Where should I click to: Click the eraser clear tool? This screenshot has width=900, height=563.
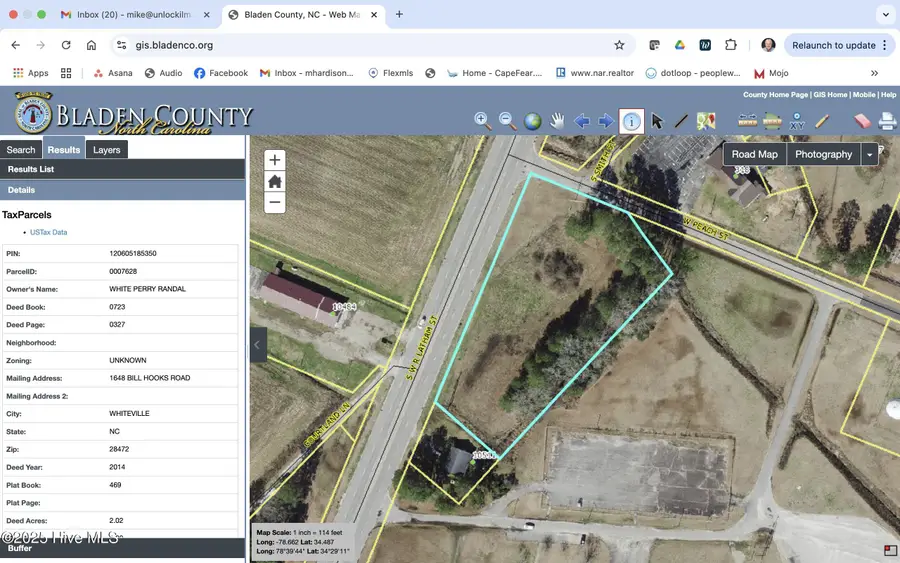(862, 121)
